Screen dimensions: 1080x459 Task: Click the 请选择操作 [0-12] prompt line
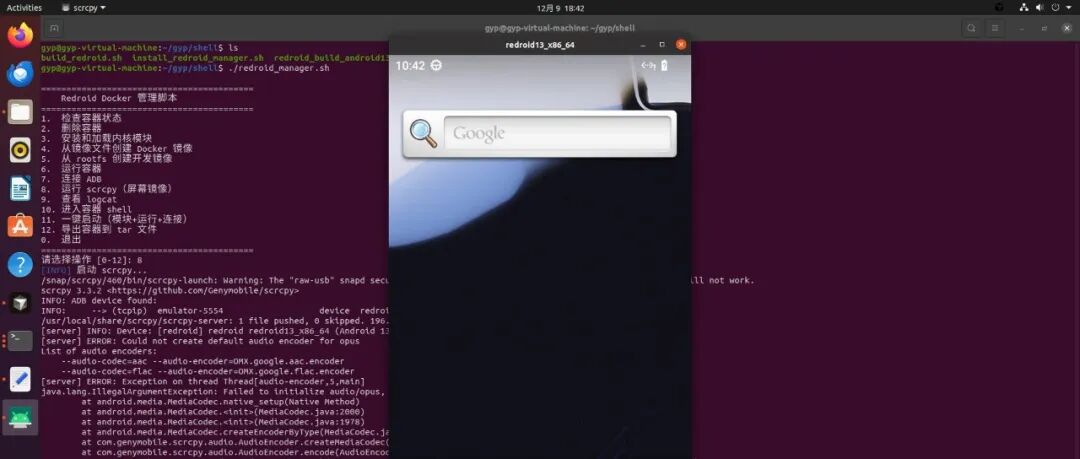coord(92,261)
